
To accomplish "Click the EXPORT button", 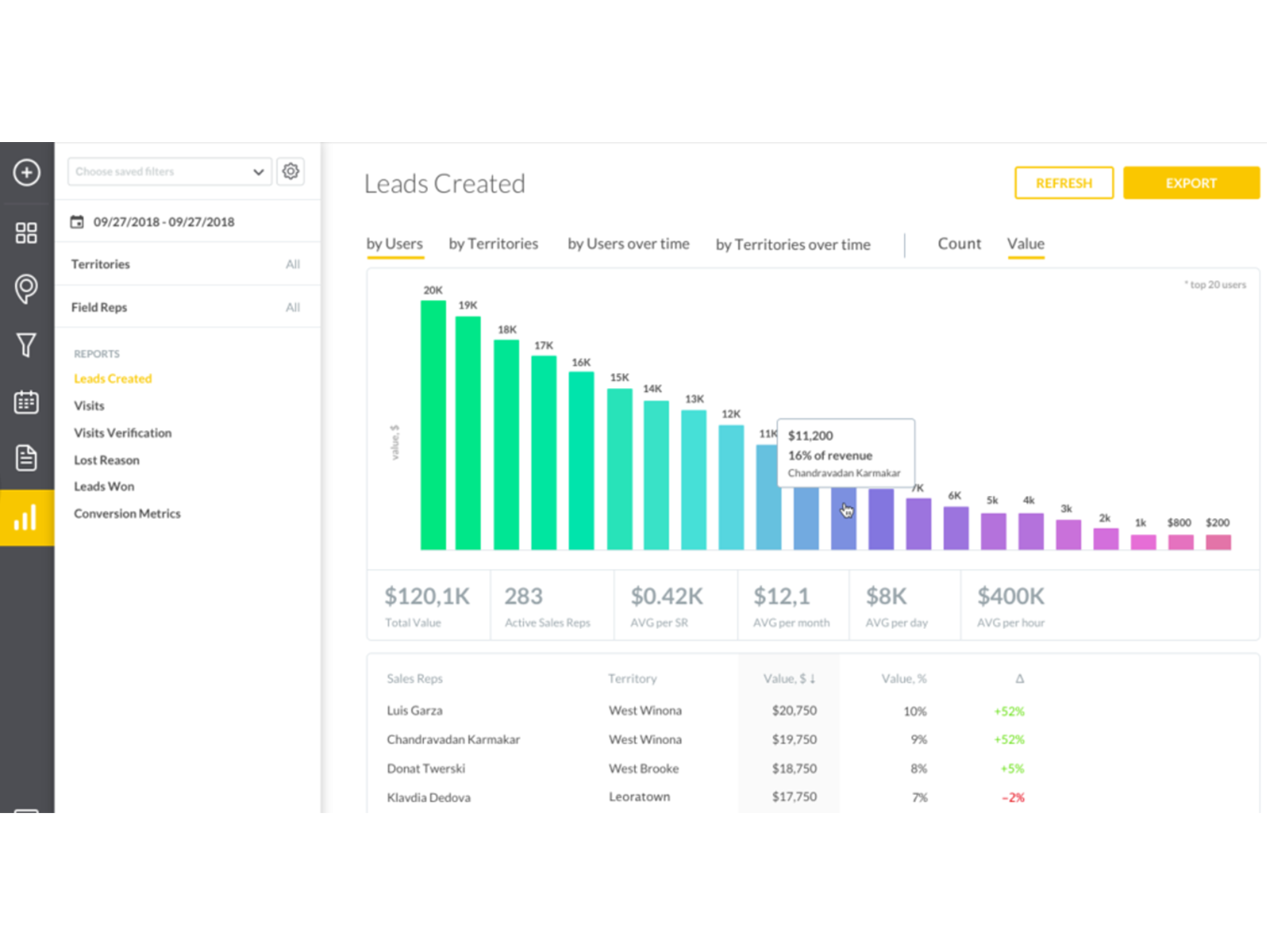I will click(1191, 182).
